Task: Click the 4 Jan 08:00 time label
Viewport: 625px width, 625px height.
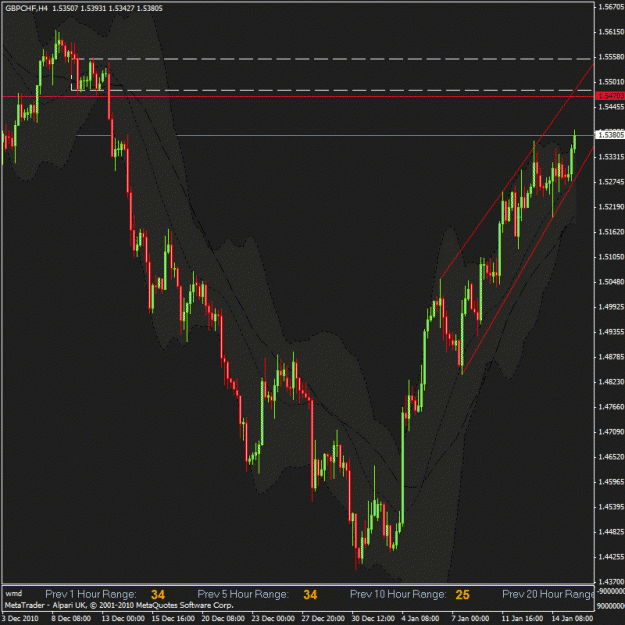Action: click(421, 619)
